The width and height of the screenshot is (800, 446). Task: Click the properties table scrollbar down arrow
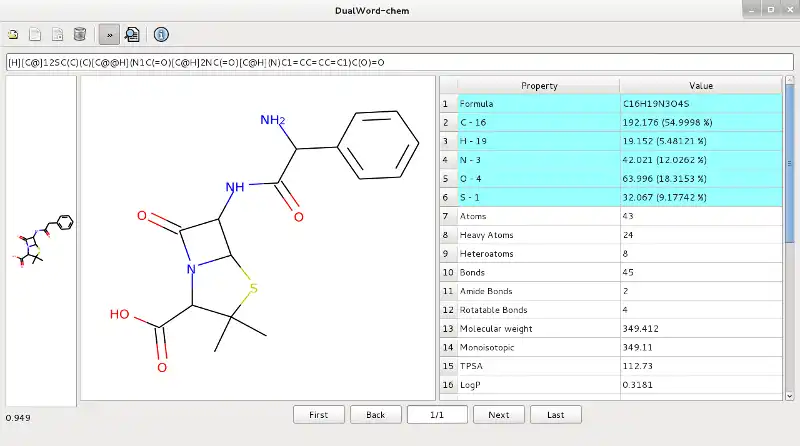789,396
